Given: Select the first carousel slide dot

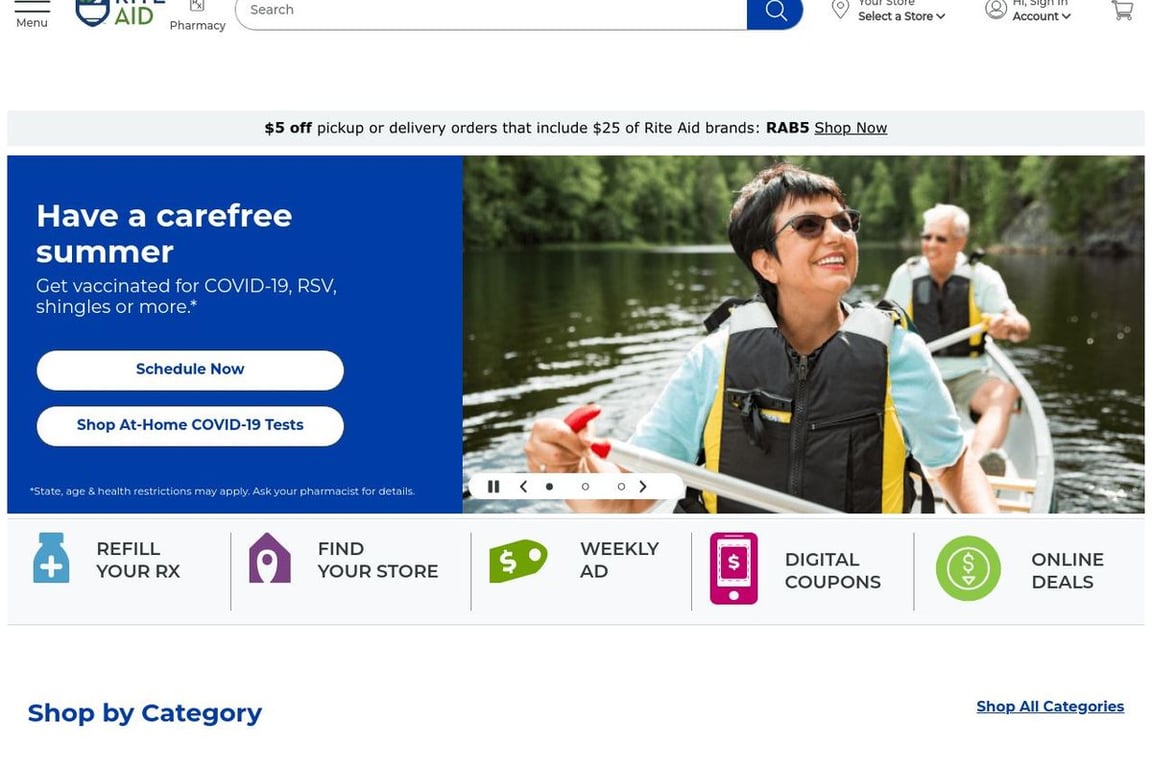Looking at the screenshot, I should 549,487.
